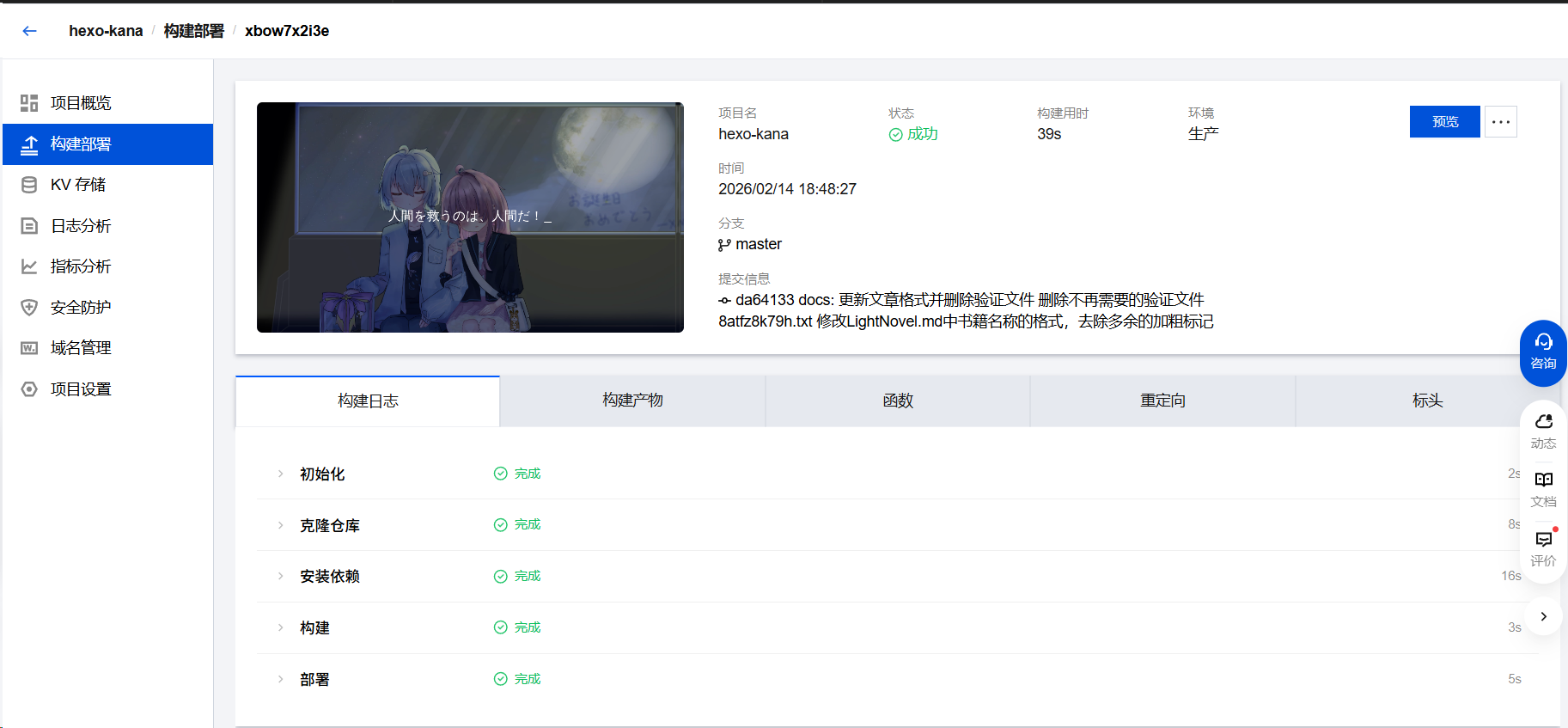
Task: Open 指标分析 metrics page
Action: coord(81,266)
